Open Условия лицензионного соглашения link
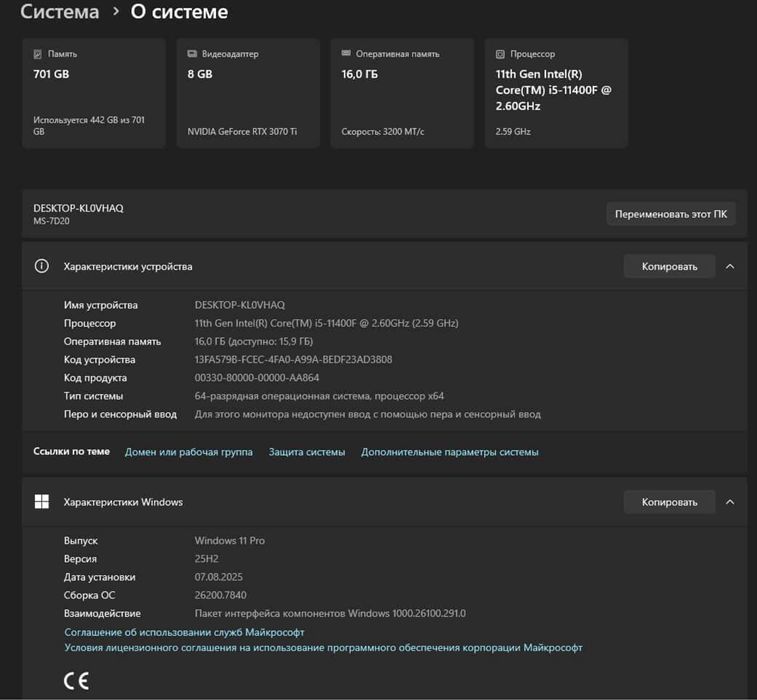The height and width of the screenshot is (700, 757). (323, 648)
